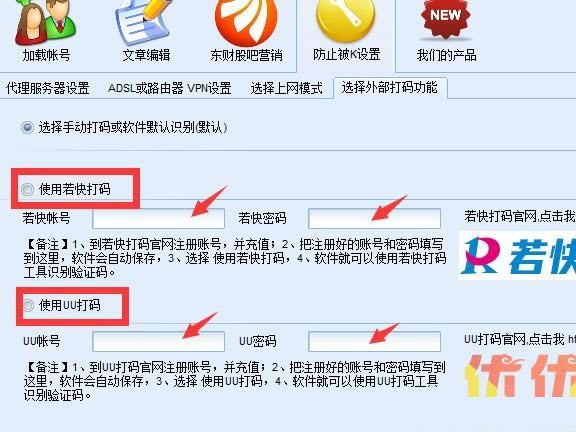
Task: Click the 若快密码 input field
Action: click(x=375, y=219)
